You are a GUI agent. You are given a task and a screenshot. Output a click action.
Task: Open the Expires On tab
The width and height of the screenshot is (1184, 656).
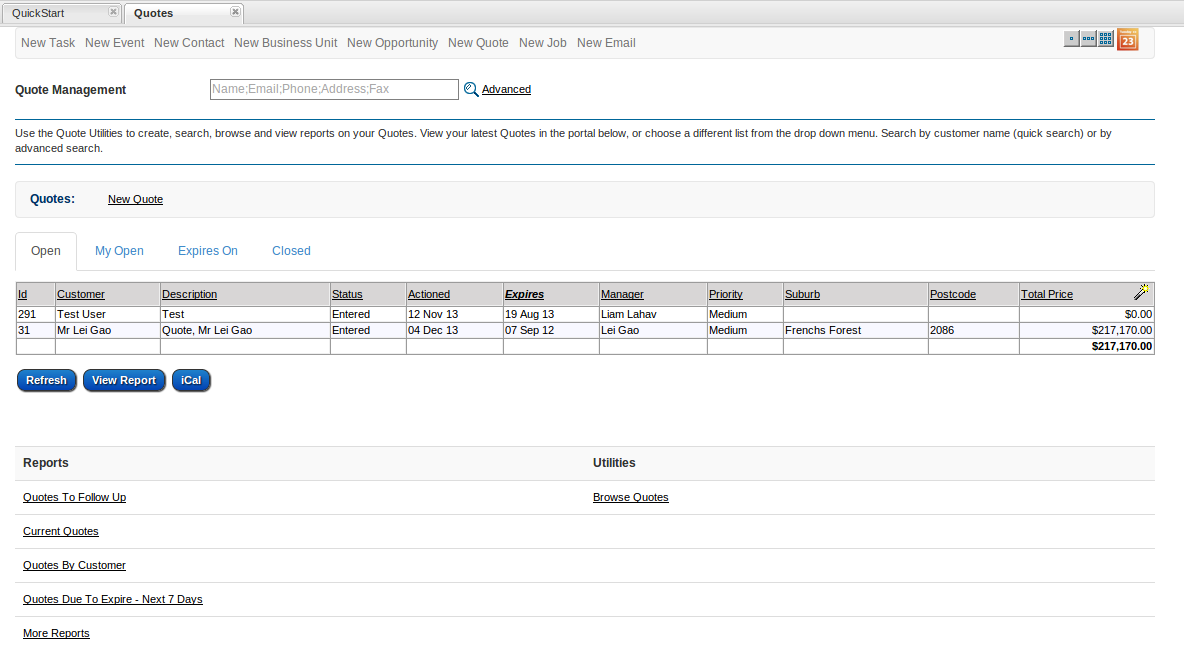[x=208, y=251]
